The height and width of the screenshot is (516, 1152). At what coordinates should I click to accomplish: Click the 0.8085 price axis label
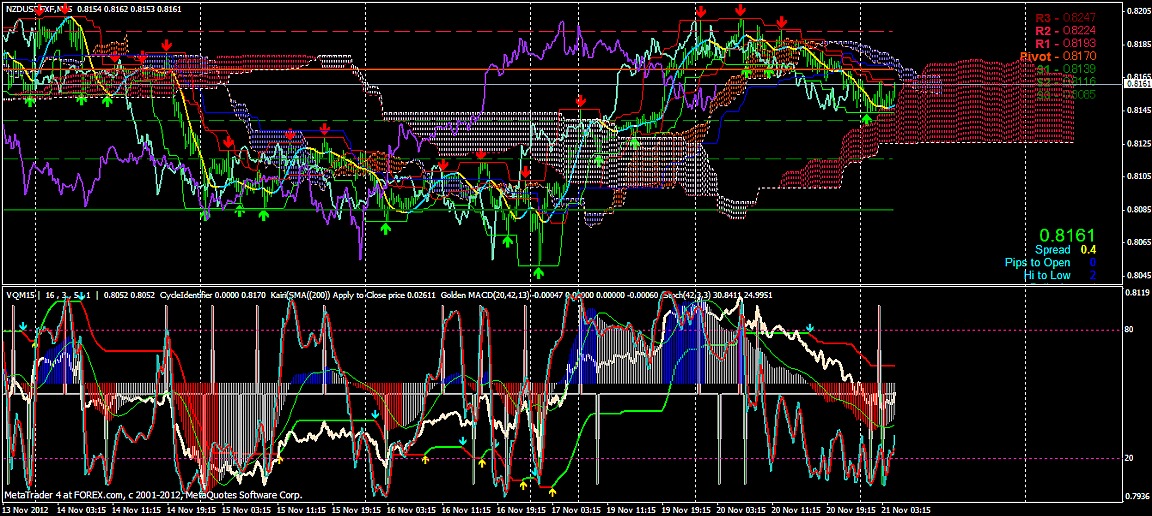click(1137, 209)
